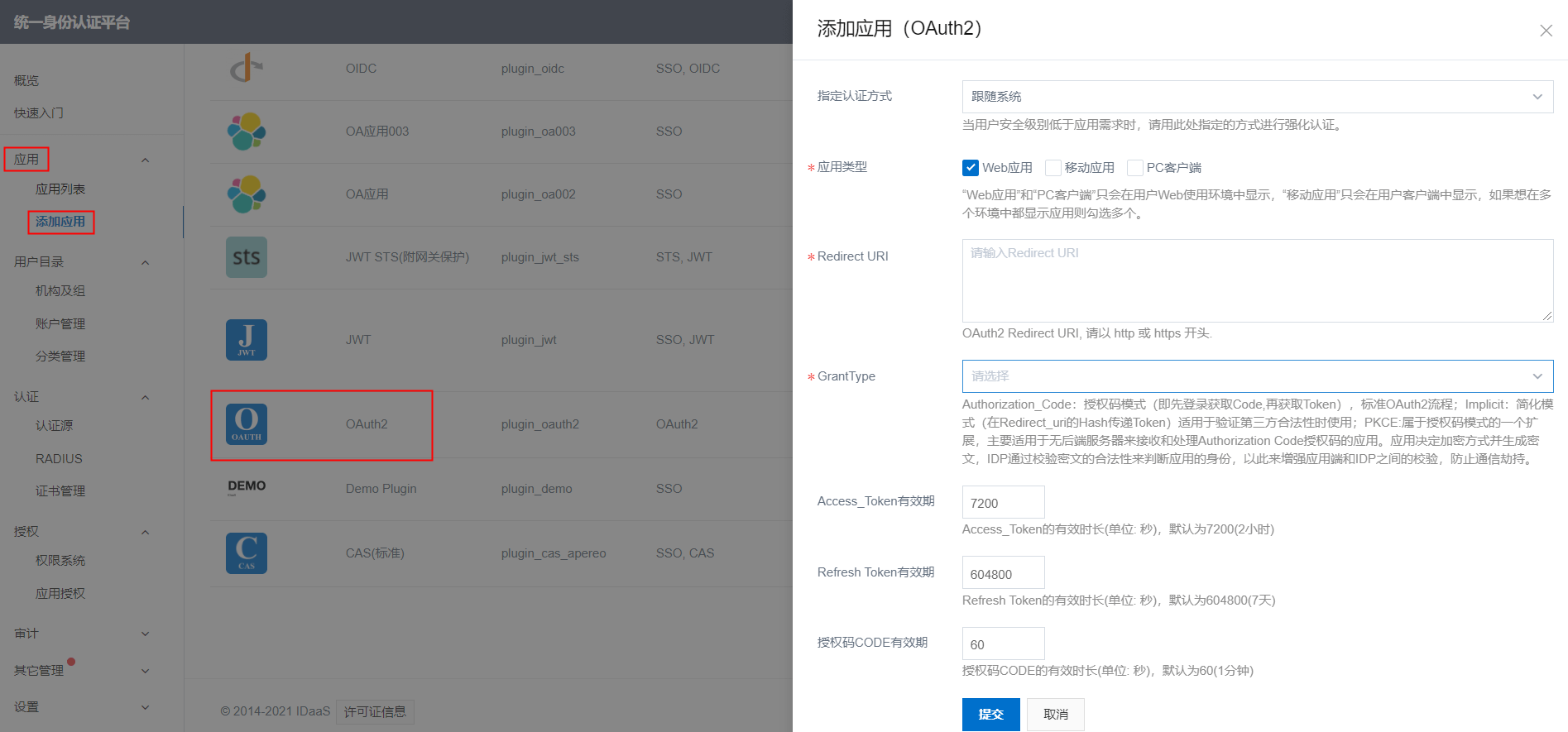Viewport: 1568px width, 732px height.
Task: Click the sts application icon
Action: point(246,257)
